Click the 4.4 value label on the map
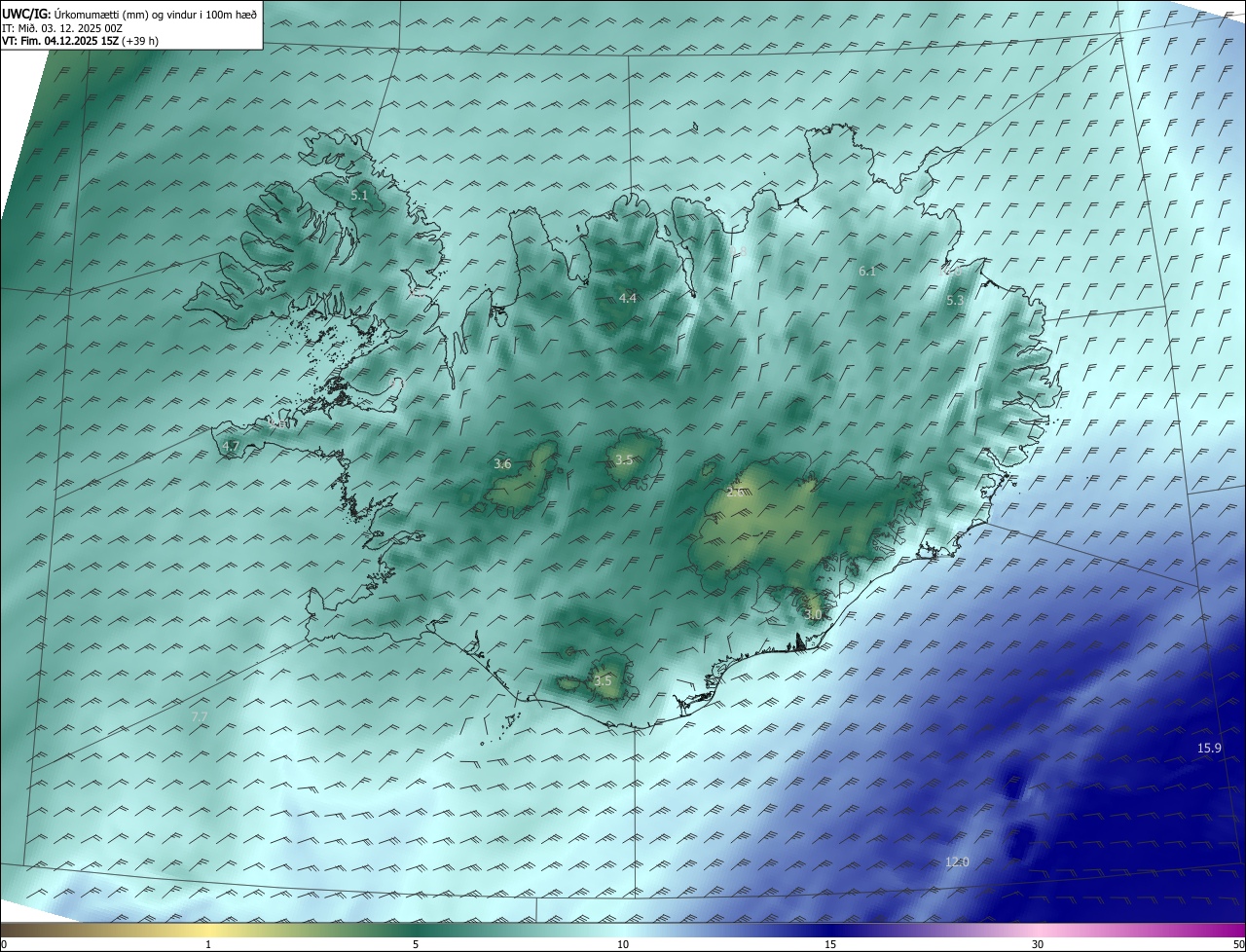Image resolution: width=1246 pixels, height=952 pixels. 628,298
